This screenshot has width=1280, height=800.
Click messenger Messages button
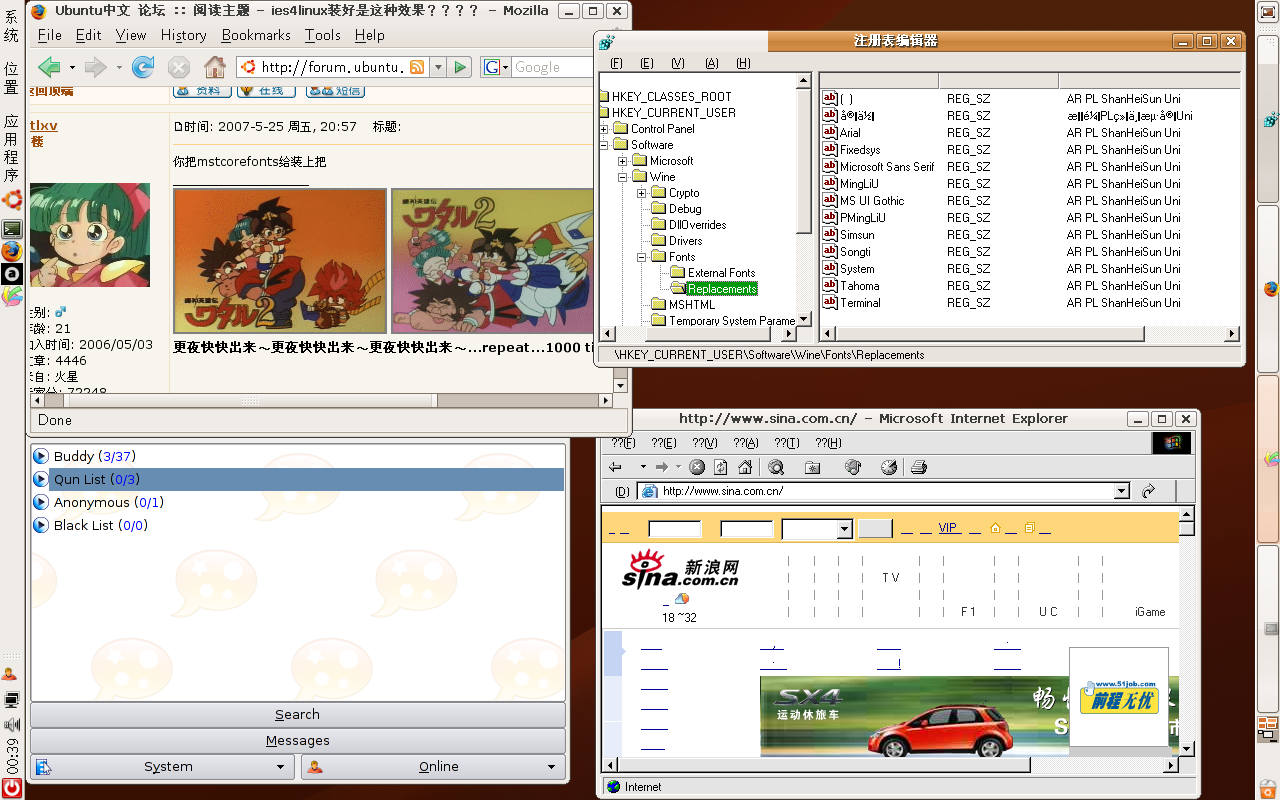click(298, 740)
